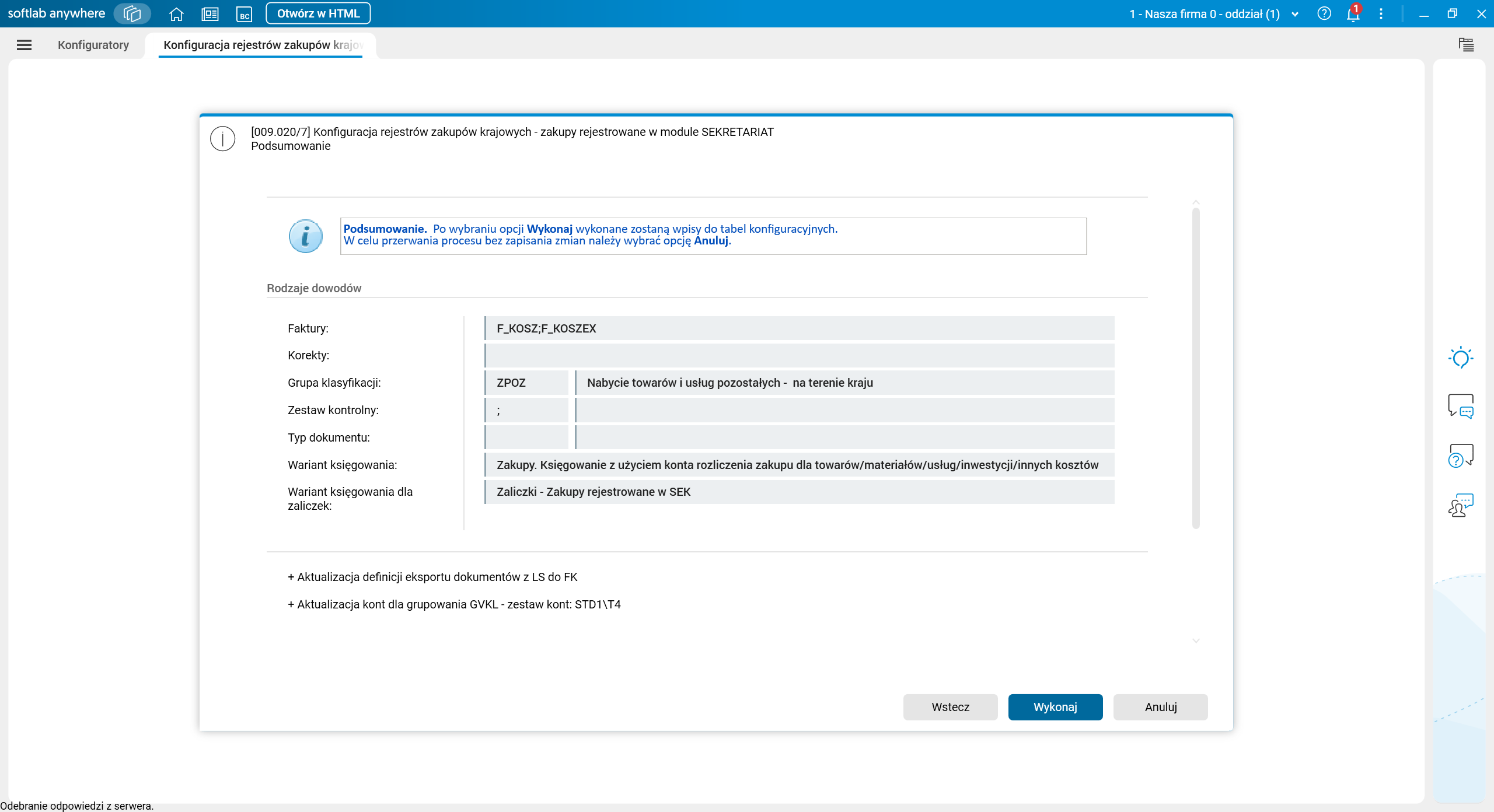Expand the company selector dropdown arrow
The image size is (1494, 812).
[x=1295, y=14]
